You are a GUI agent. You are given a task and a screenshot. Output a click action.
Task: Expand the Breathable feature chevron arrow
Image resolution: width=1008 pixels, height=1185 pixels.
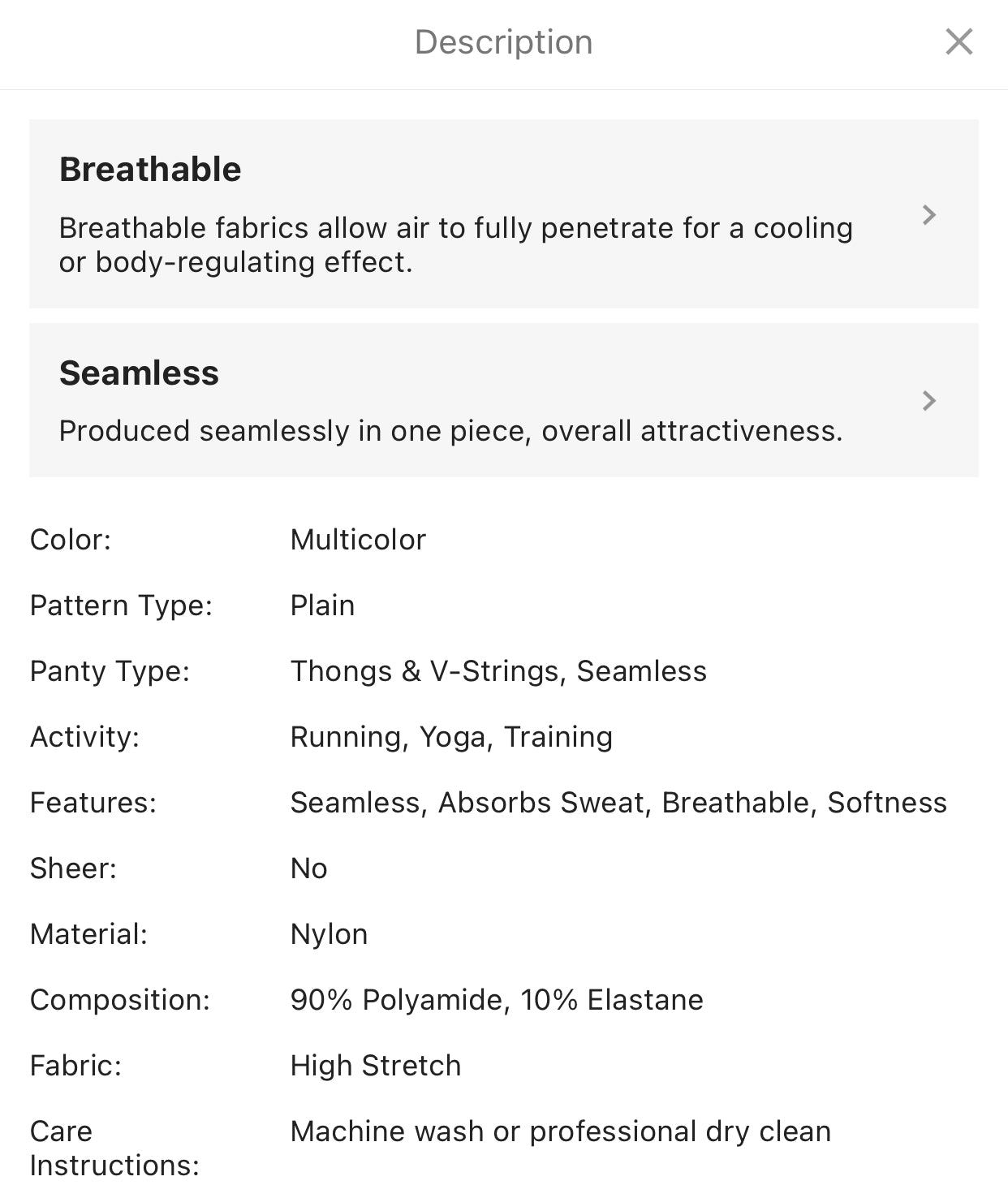[929, 215]
